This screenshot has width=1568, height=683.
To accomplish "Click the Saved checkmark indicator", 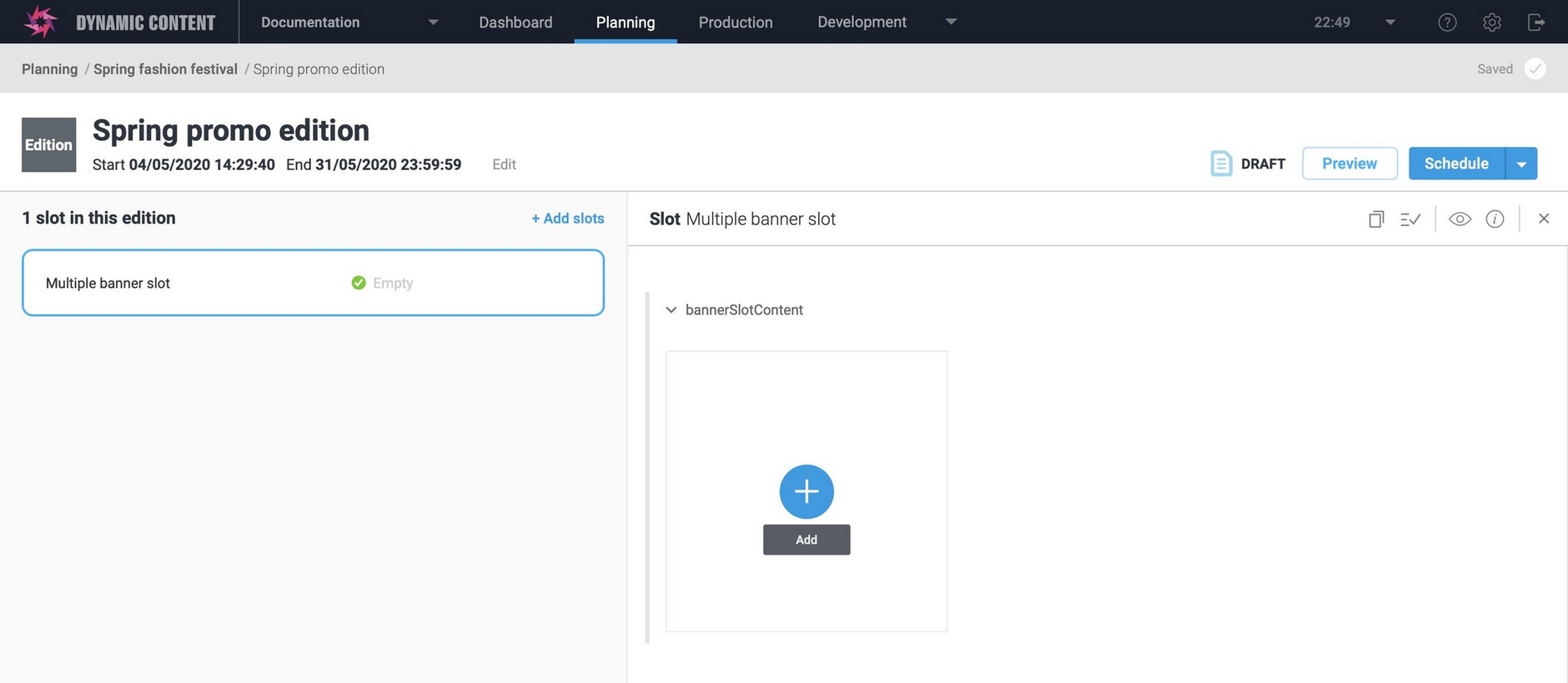I will (1535, 69).
